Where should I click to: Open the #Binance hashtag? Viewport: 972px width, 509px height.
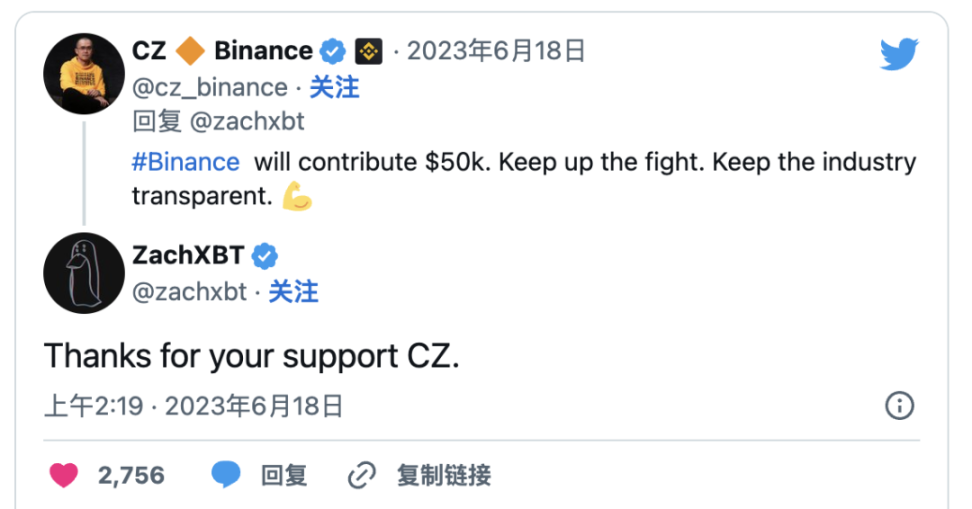click(x=186, y=162)
